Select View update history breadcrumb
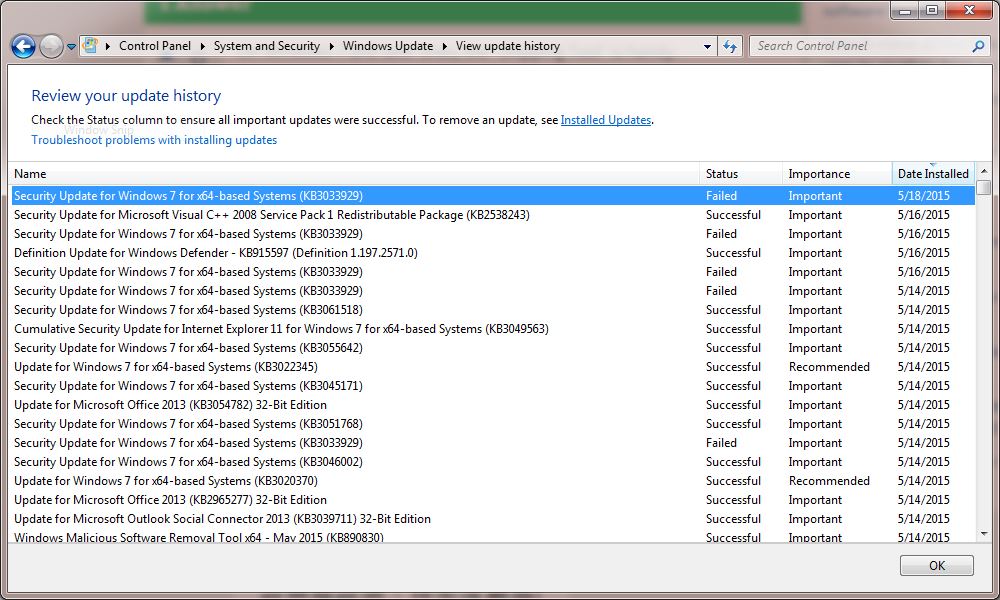This screenshot has height=600, width=1000. point(508,46)
